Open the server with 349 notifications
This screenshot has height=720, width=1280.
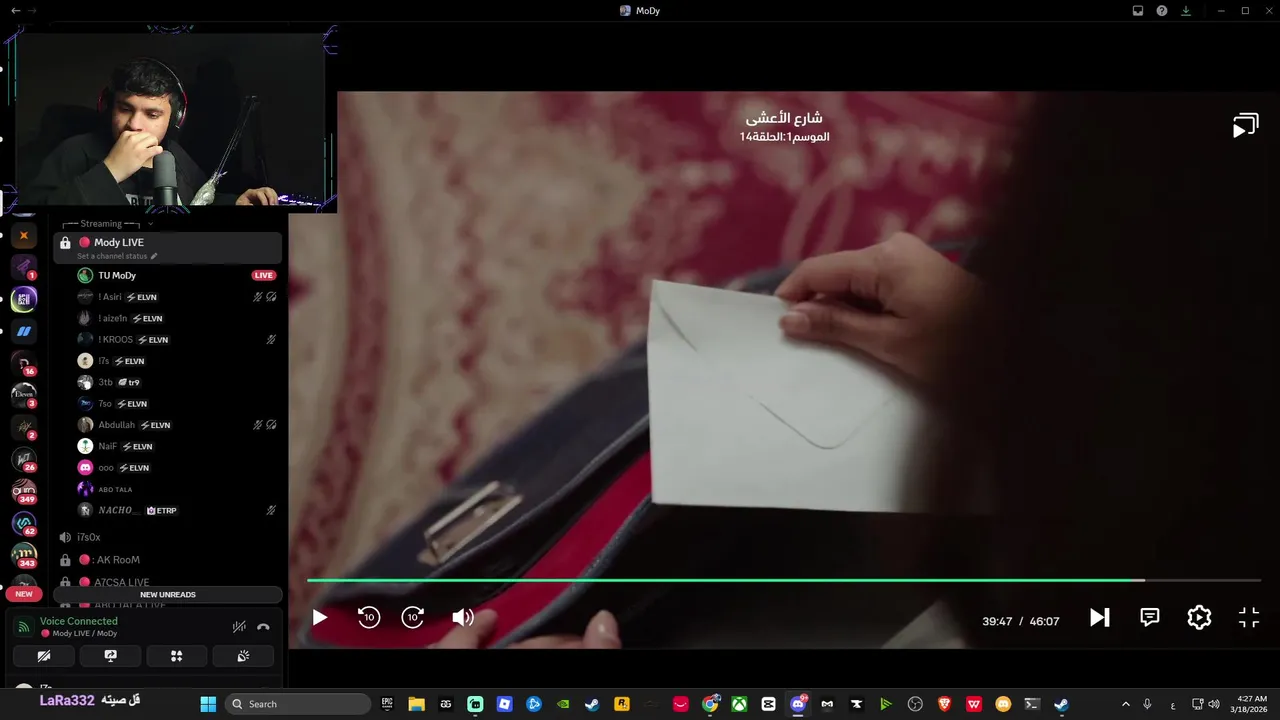click(x=23, y=492)
